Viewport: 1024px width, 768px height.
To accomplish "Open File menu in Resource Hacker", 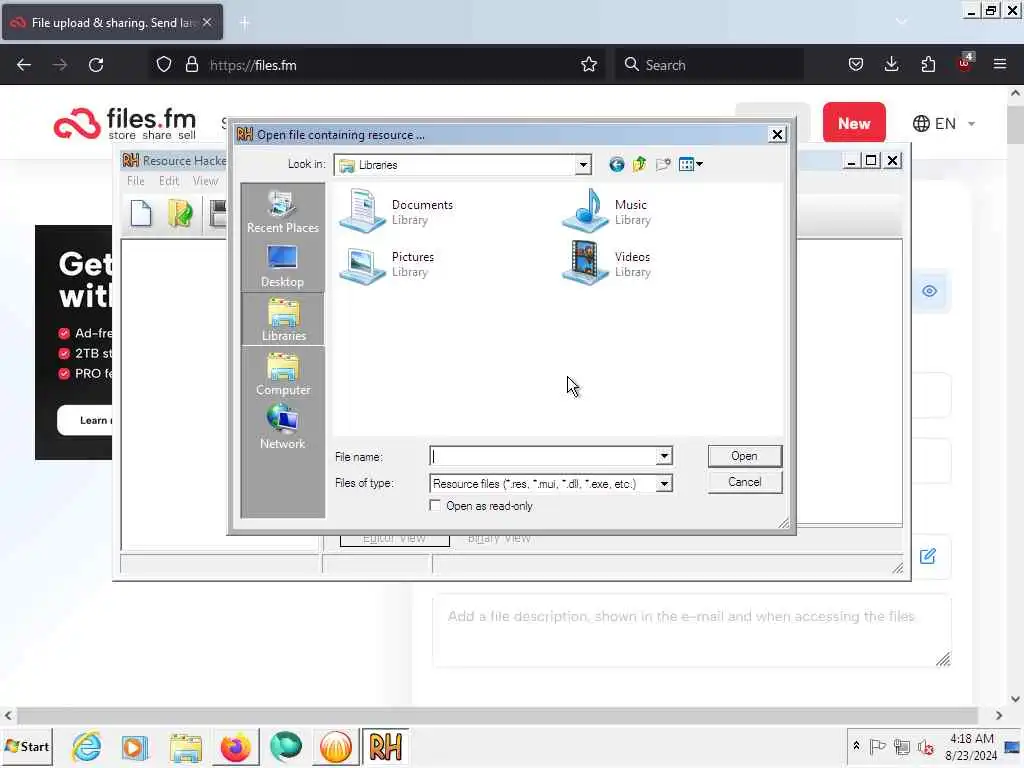I will click(136, 181).
